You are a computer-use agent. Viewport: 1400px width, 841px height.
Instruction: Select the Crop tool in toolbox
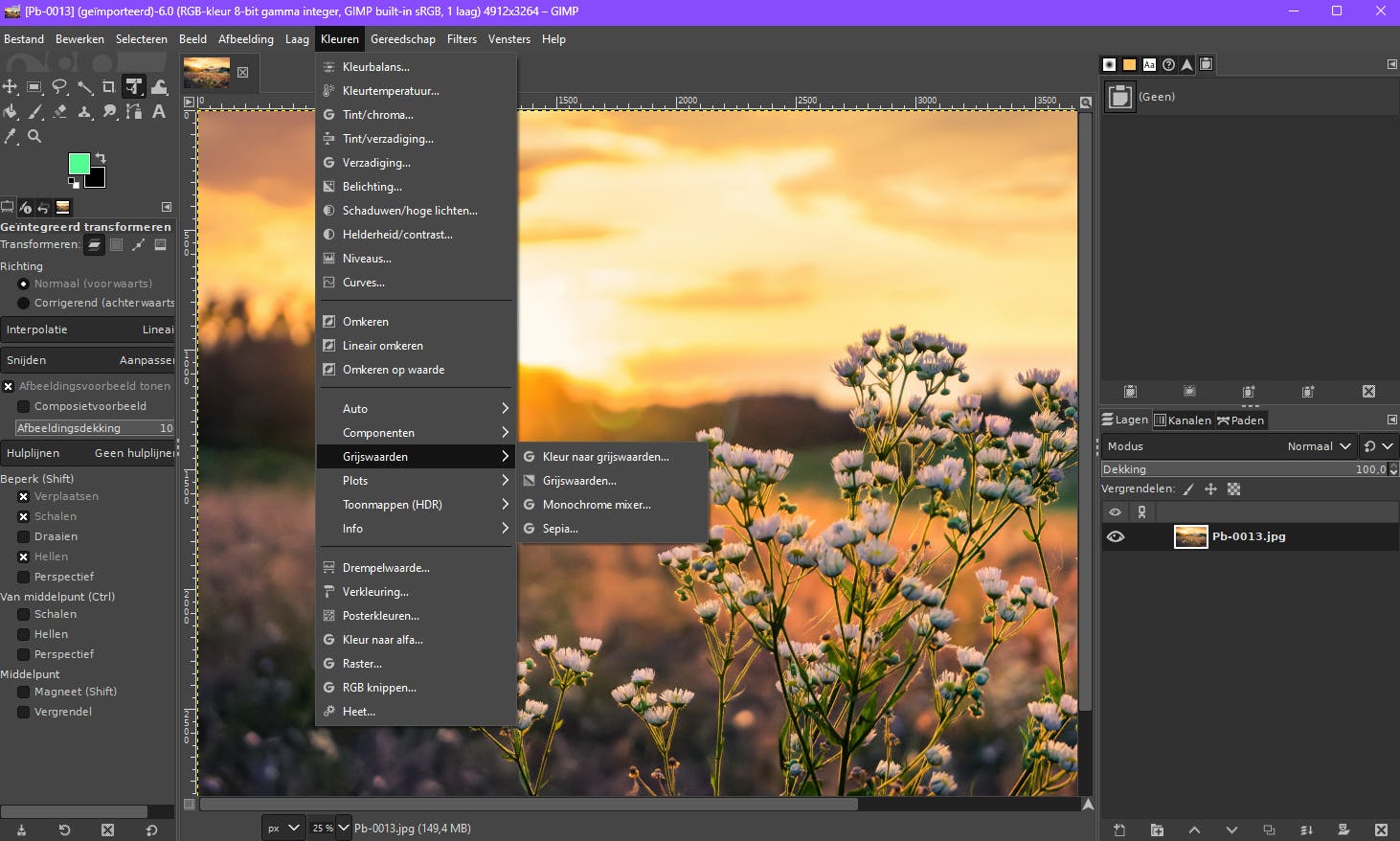click(x=108, y=87)
